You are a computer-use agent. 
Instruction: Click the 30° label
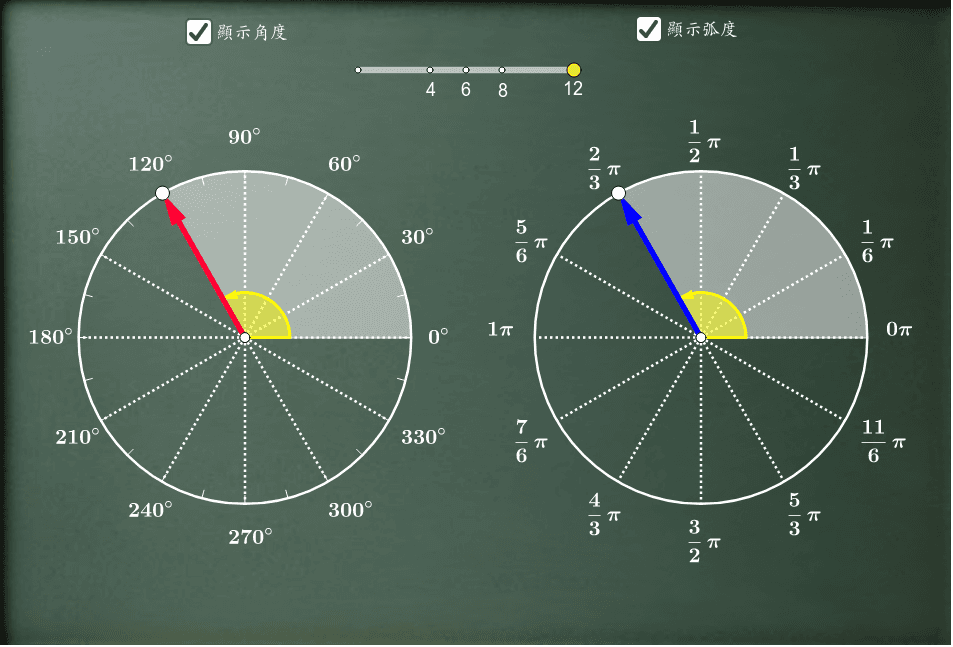pos(417,236)
